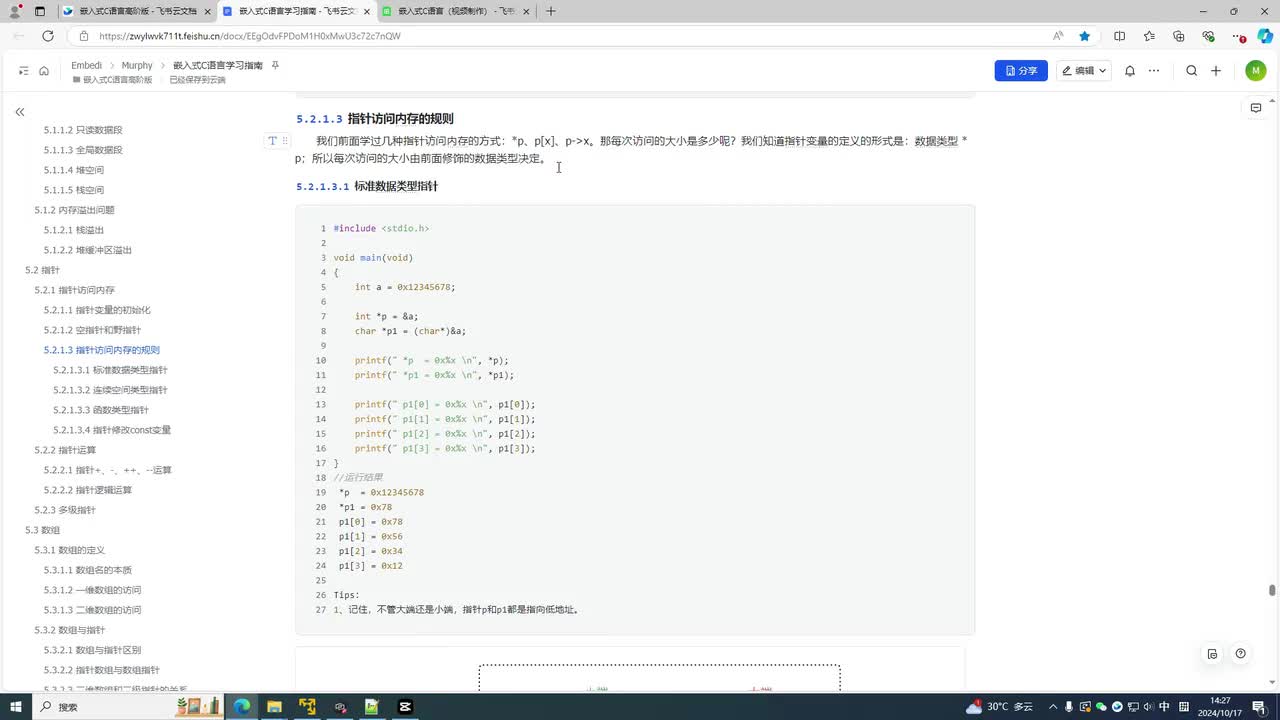The image size is (1280, 720).
Task: Click 嵌入式C语言高阶版 link under breadcrumb
Action: 112,79
